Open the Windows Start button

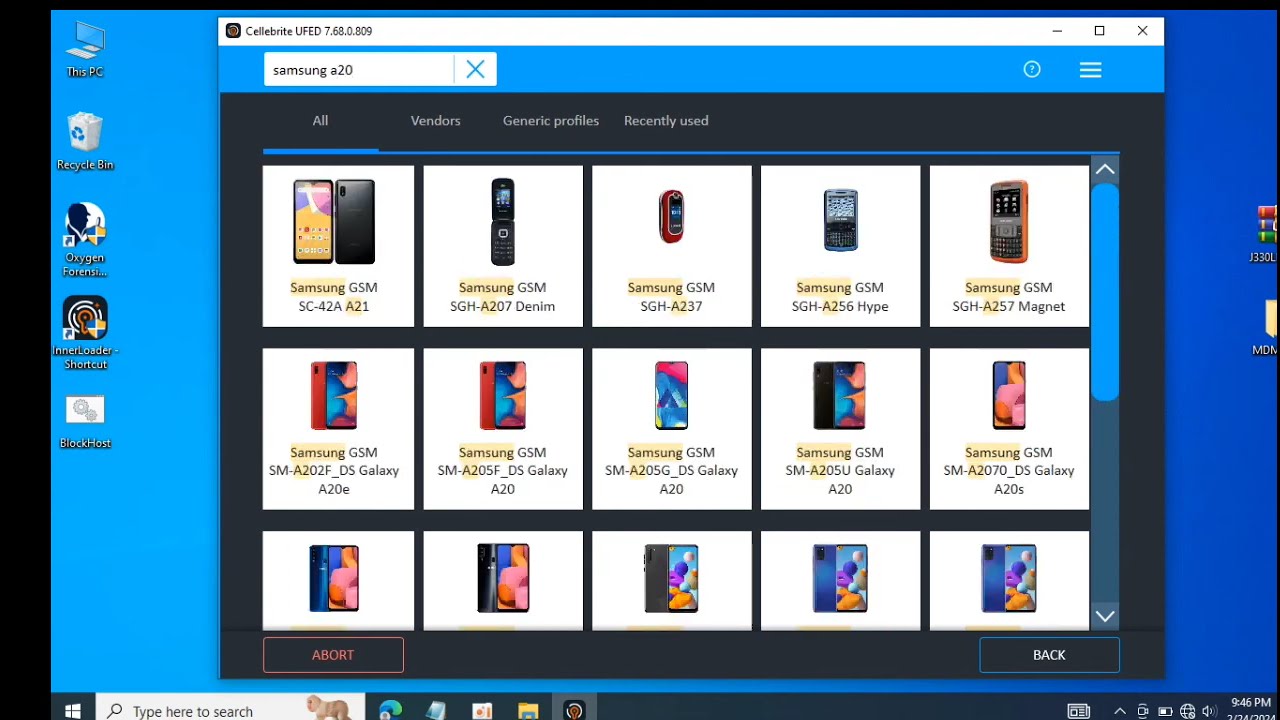[72, 710]
